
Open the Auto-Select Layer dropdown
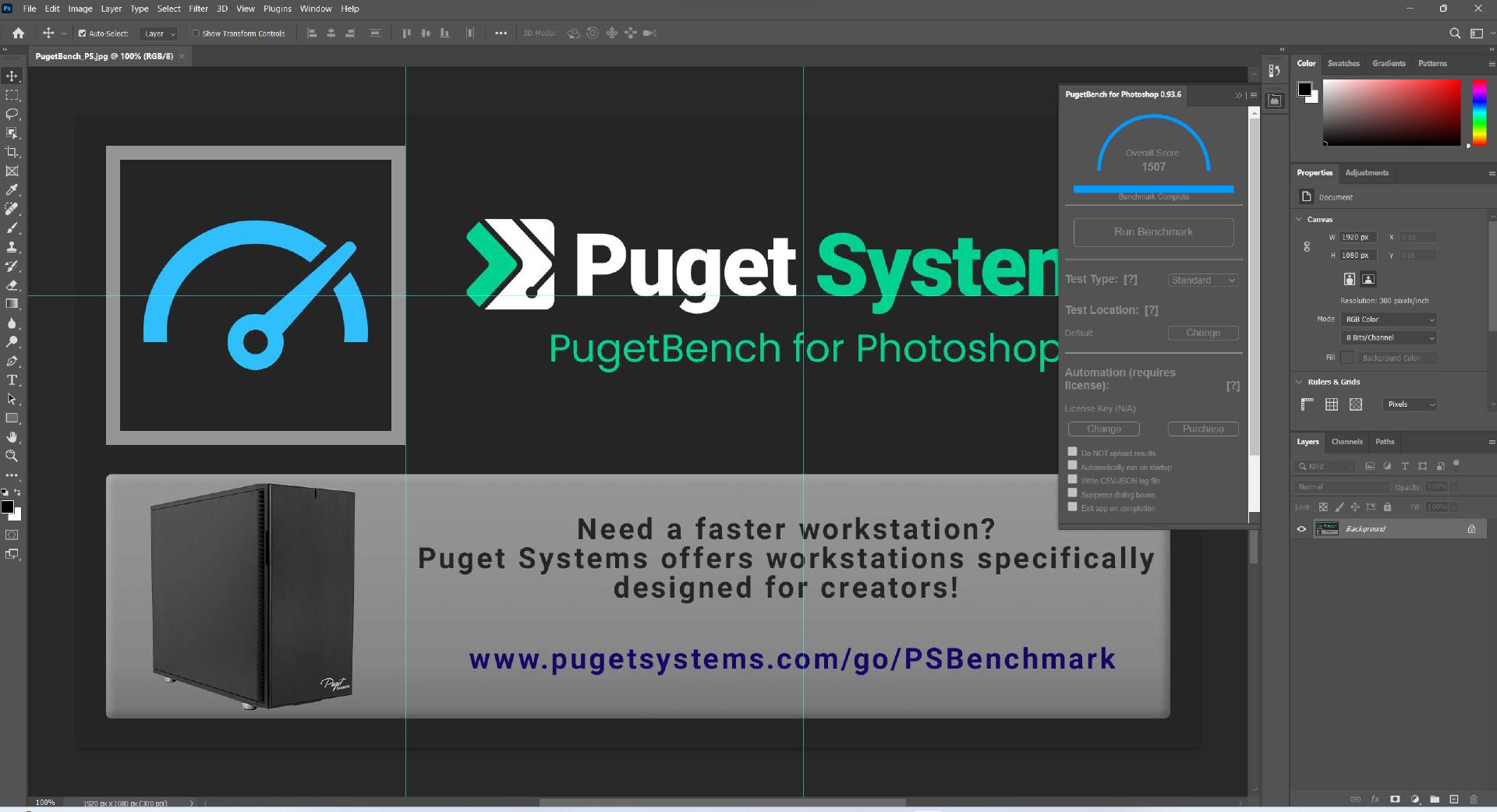pos(159,34)
